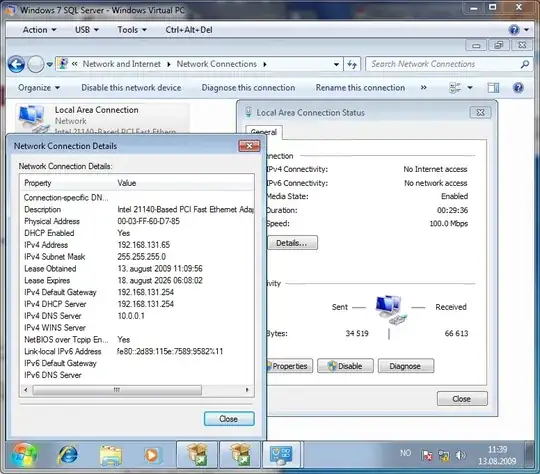Click the details list scroll left arrow
The width and height of the screenshot is (540, 474).
pyautogui.click(x=26, y=390)
